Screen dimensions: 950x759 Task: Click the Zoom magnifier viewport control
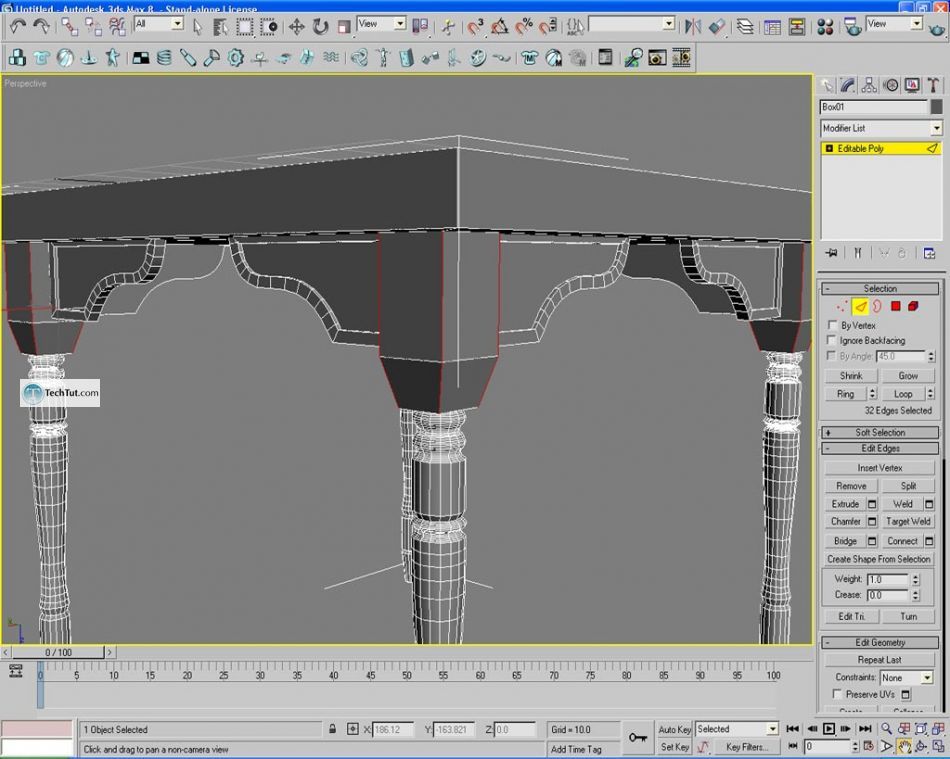coord(887,729)
